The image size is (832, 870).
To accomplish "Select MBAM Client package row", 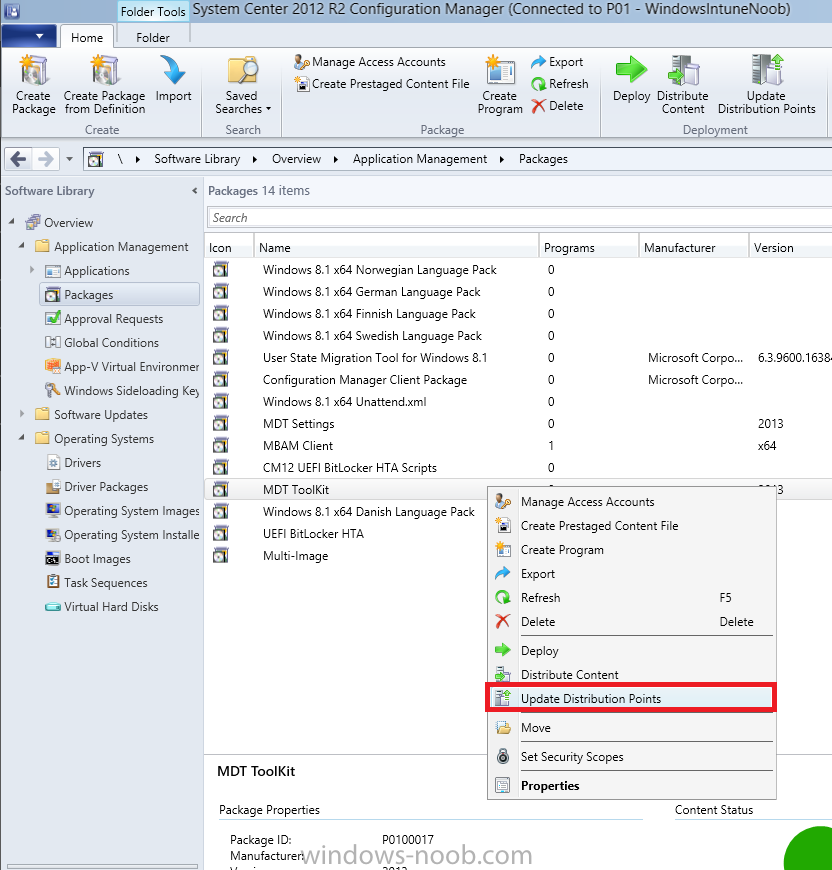I will (x=518, y=446).
